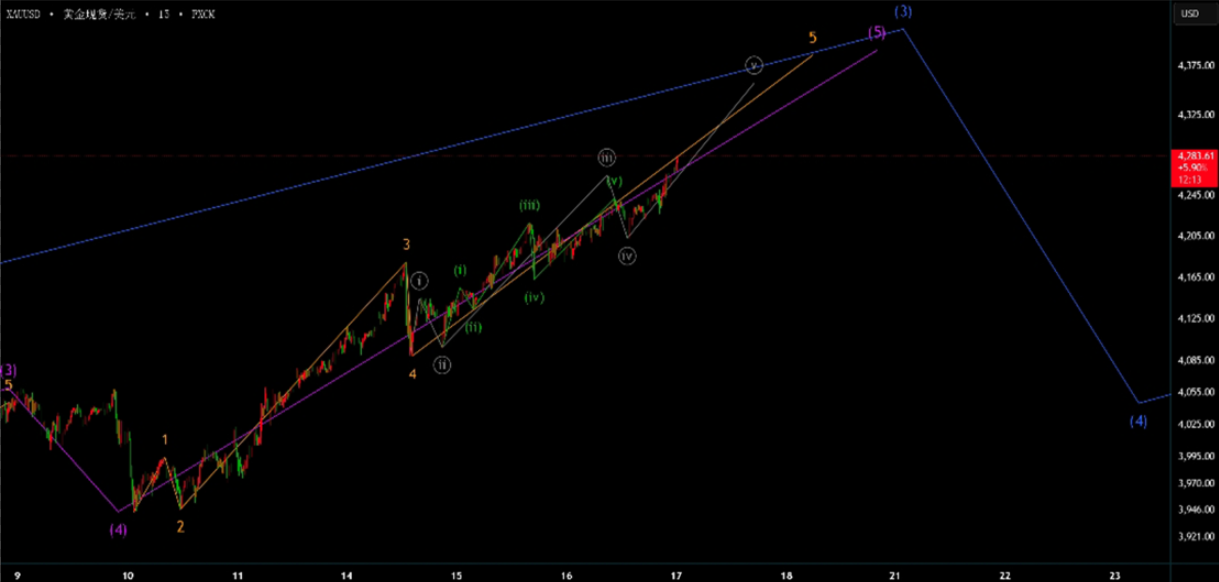1219x582 pixels.
Task: Select the magenta (4) wave label at bottom
Action: (118, 528)
